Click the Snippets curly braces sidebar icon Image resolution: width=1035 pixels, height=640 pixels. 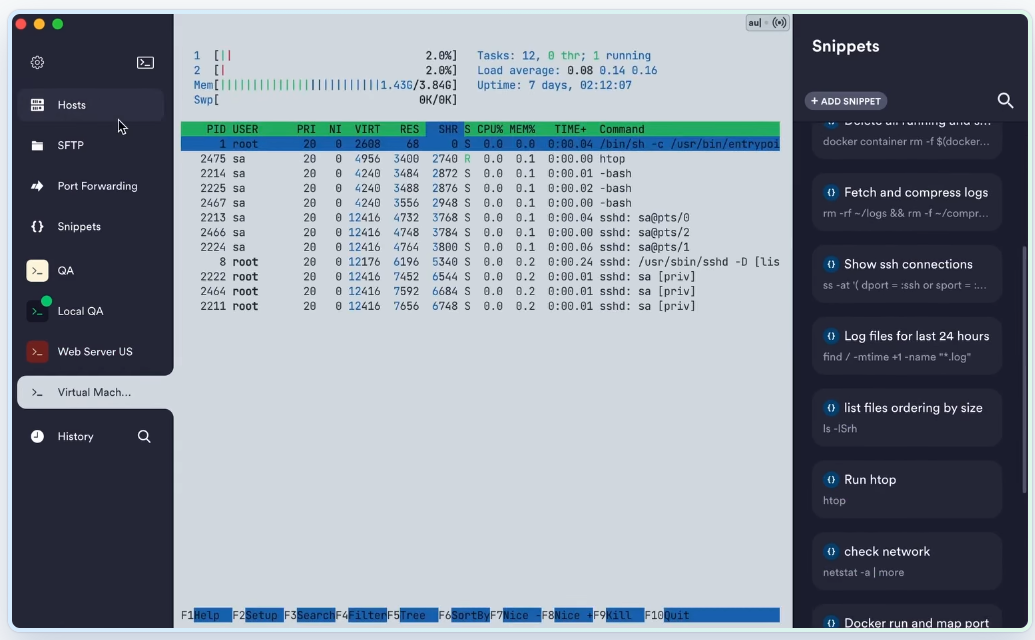37,227
